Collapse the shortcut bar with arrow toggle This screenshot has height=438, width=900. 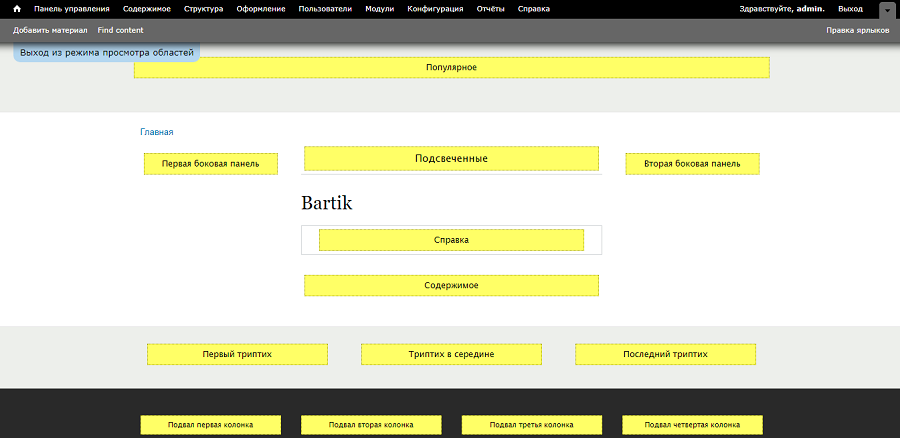(886, 10)
